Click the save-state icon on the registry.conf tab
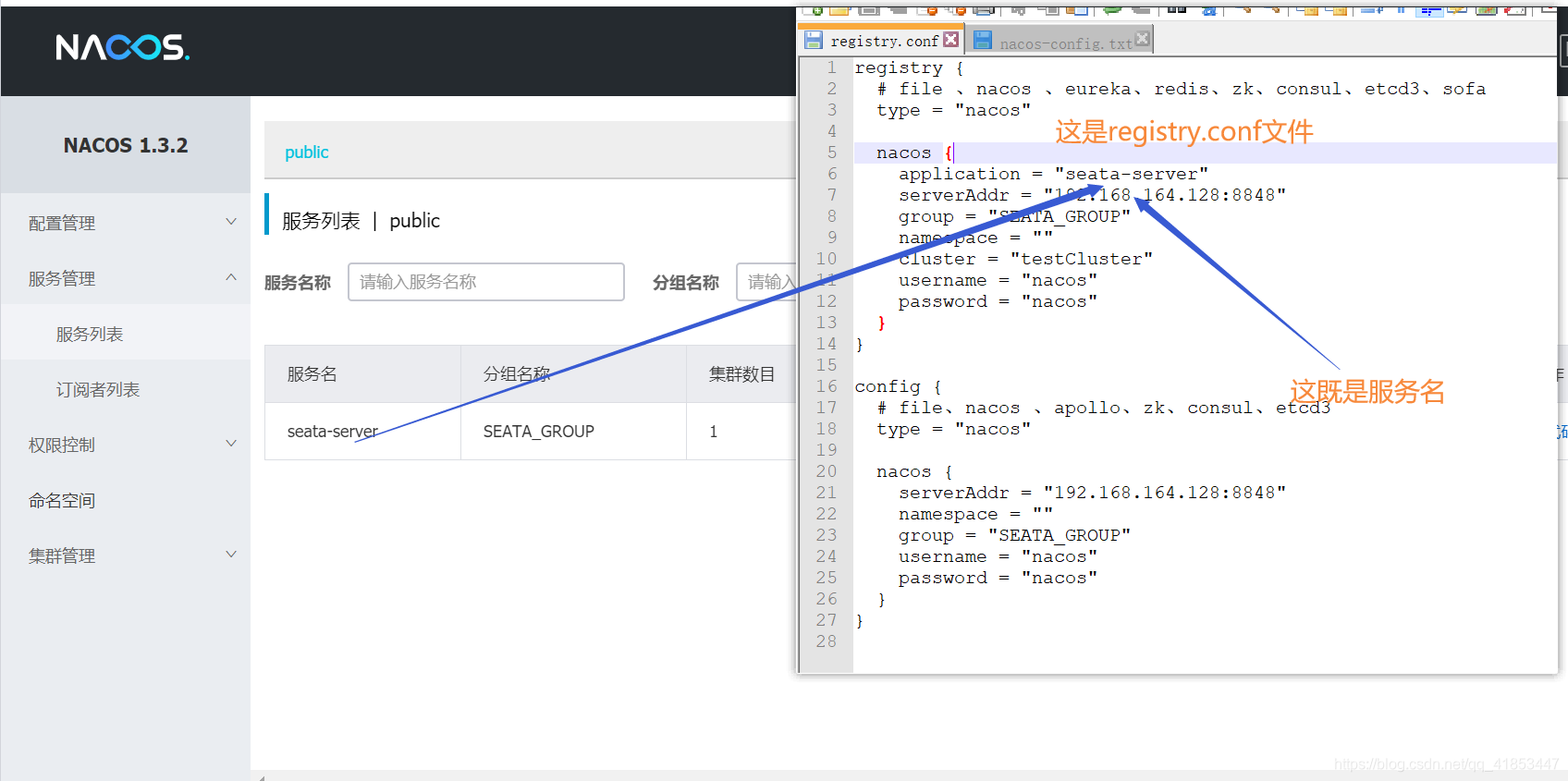This screenshot has width=1568, height=781. (814, 40)
